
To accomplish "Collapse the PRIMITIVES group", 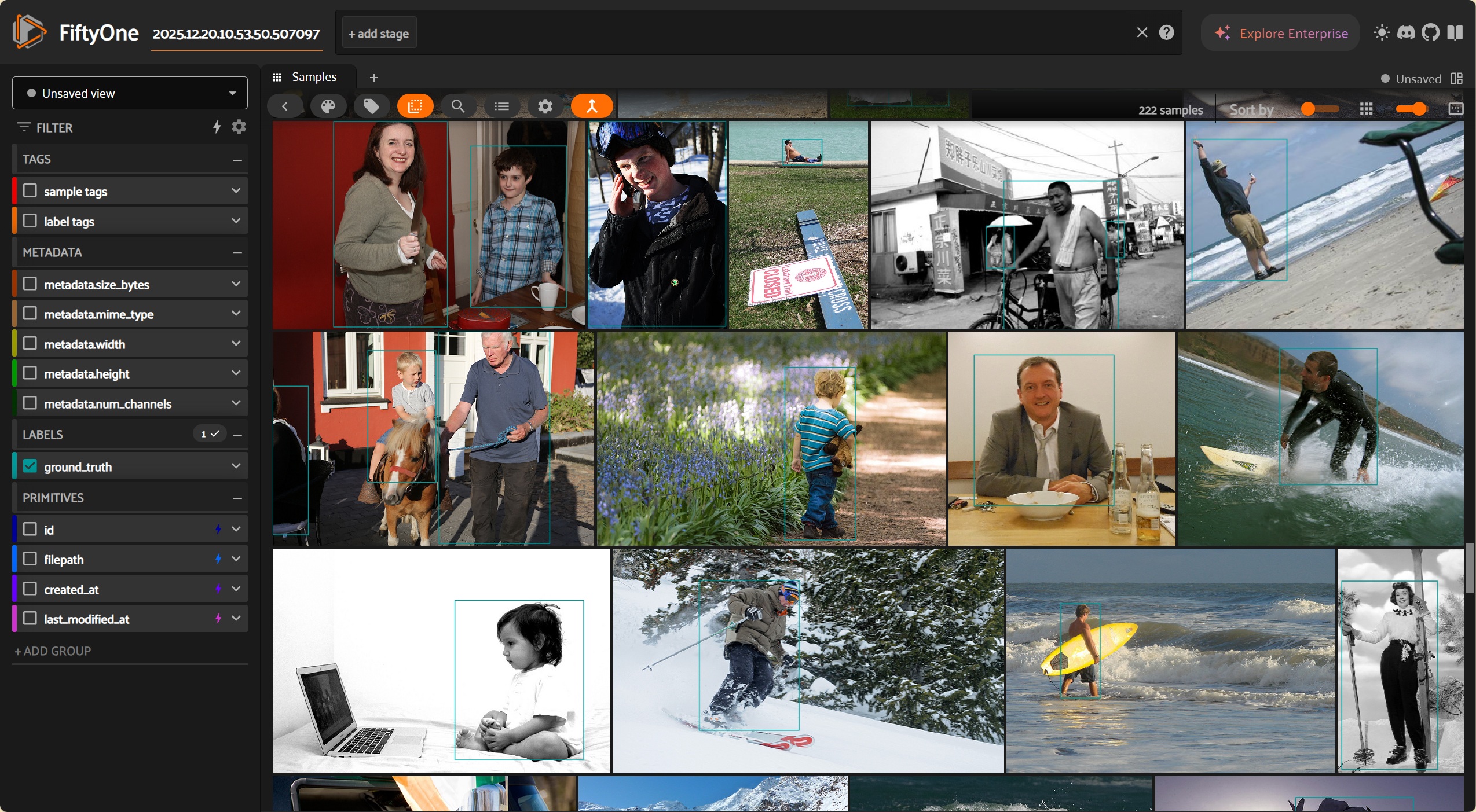I will [237, 498].
